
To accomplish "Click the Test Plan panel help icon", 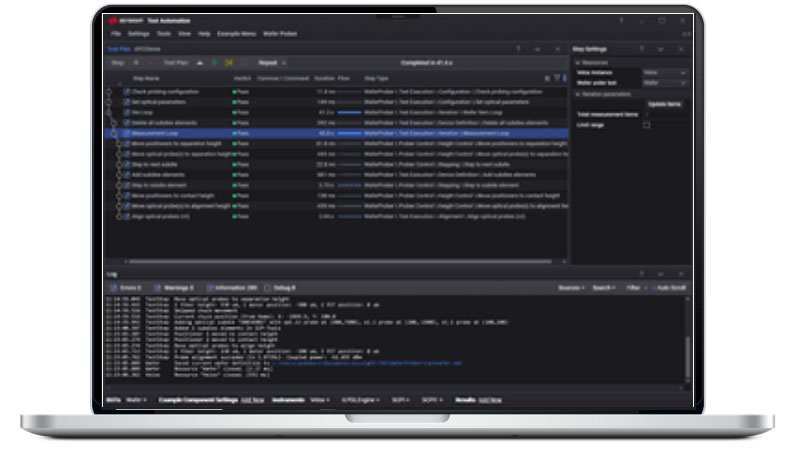I will tap(518, 49).
